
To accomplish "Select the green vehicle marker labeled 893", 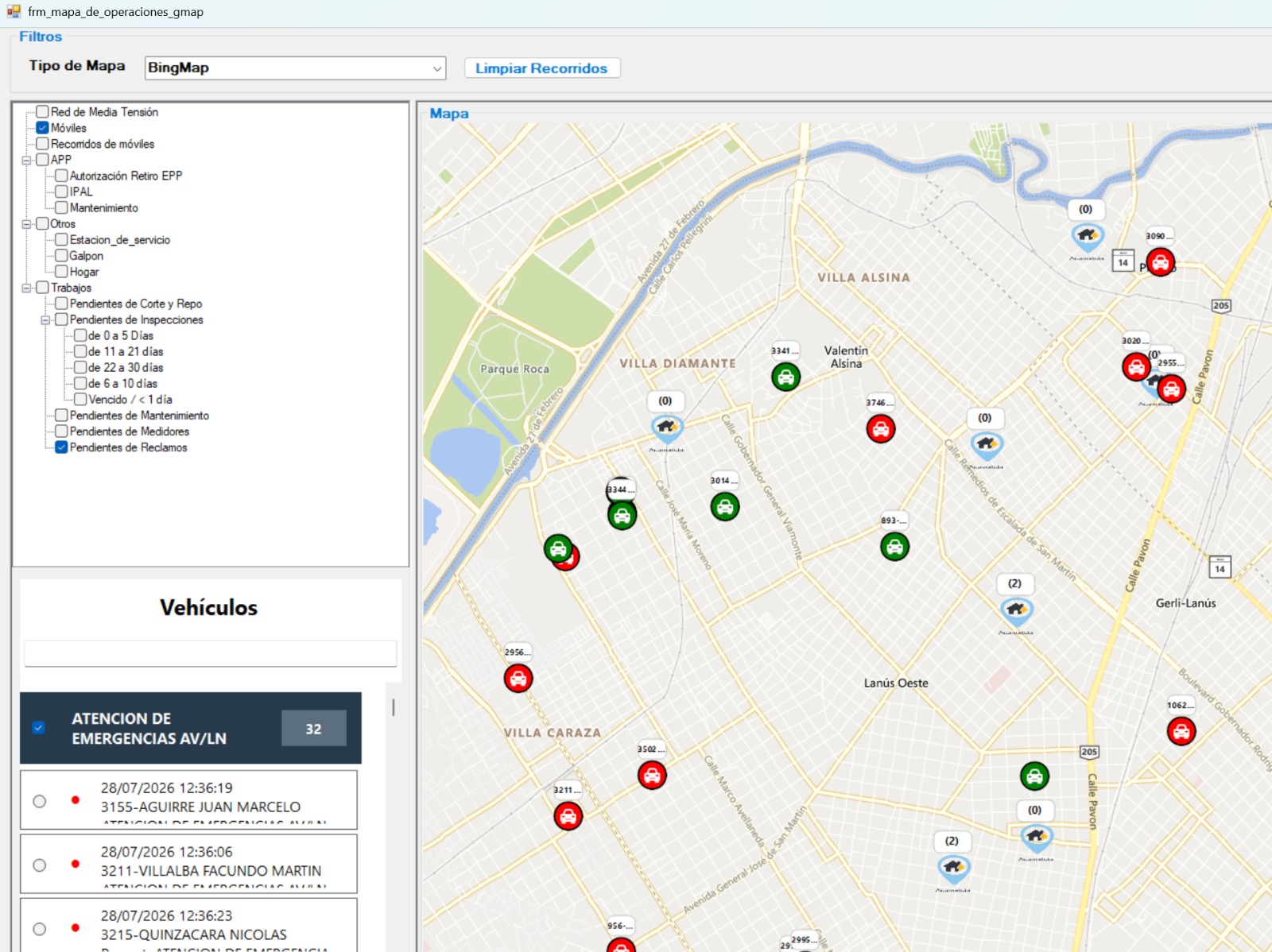I will click(895, 547).
